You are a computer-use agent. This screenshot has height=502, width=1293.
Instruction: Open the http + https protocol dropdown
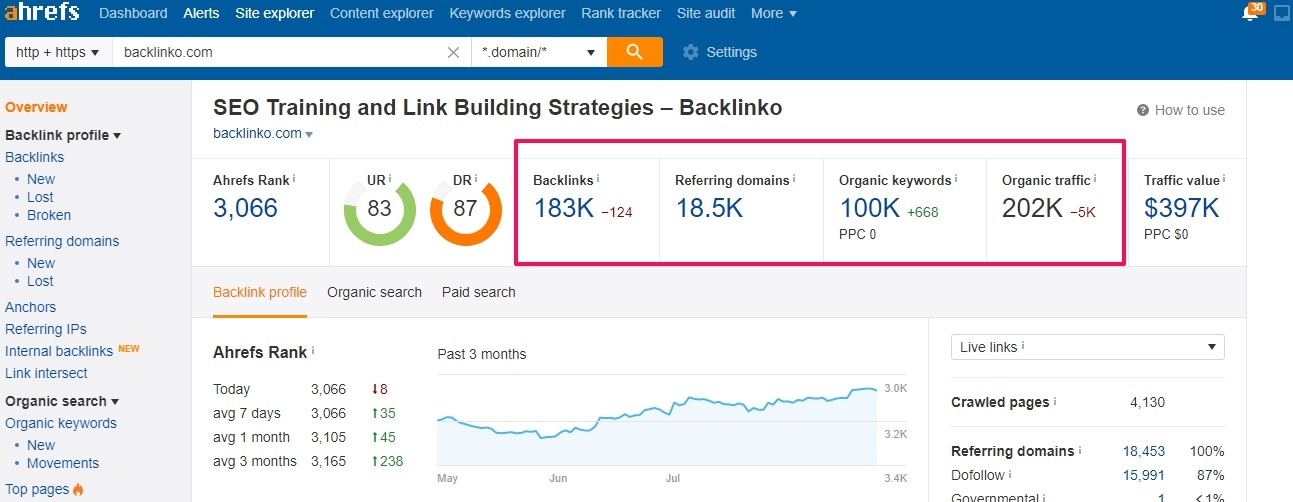click(x=58, y=52)
